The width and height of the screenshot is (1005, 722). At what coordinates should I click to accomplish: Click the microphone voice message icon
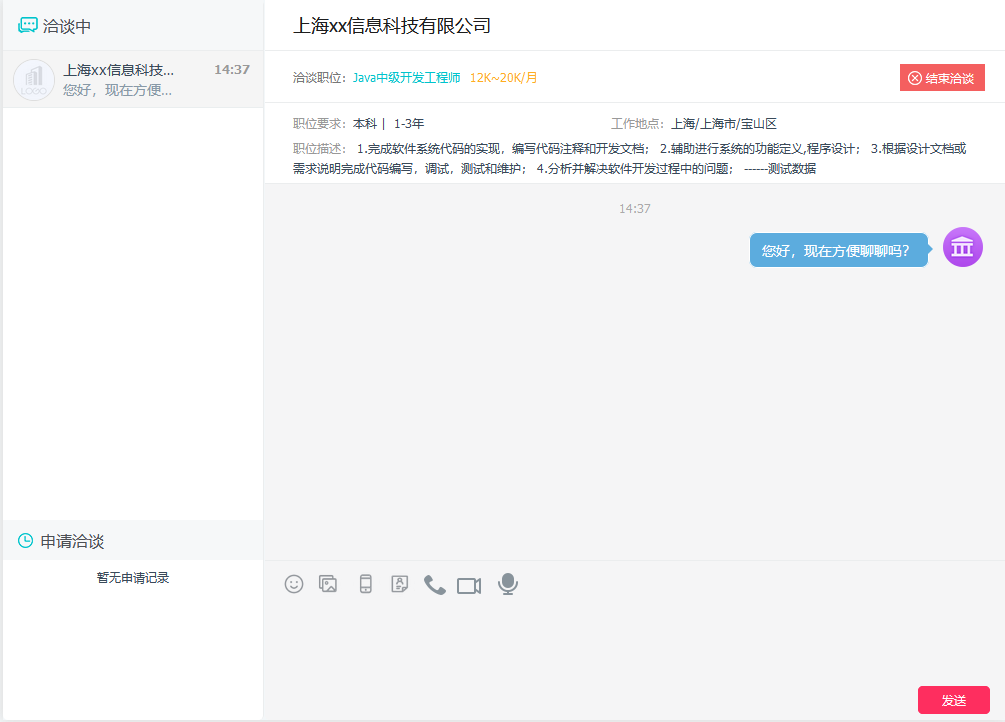[507, 584]
